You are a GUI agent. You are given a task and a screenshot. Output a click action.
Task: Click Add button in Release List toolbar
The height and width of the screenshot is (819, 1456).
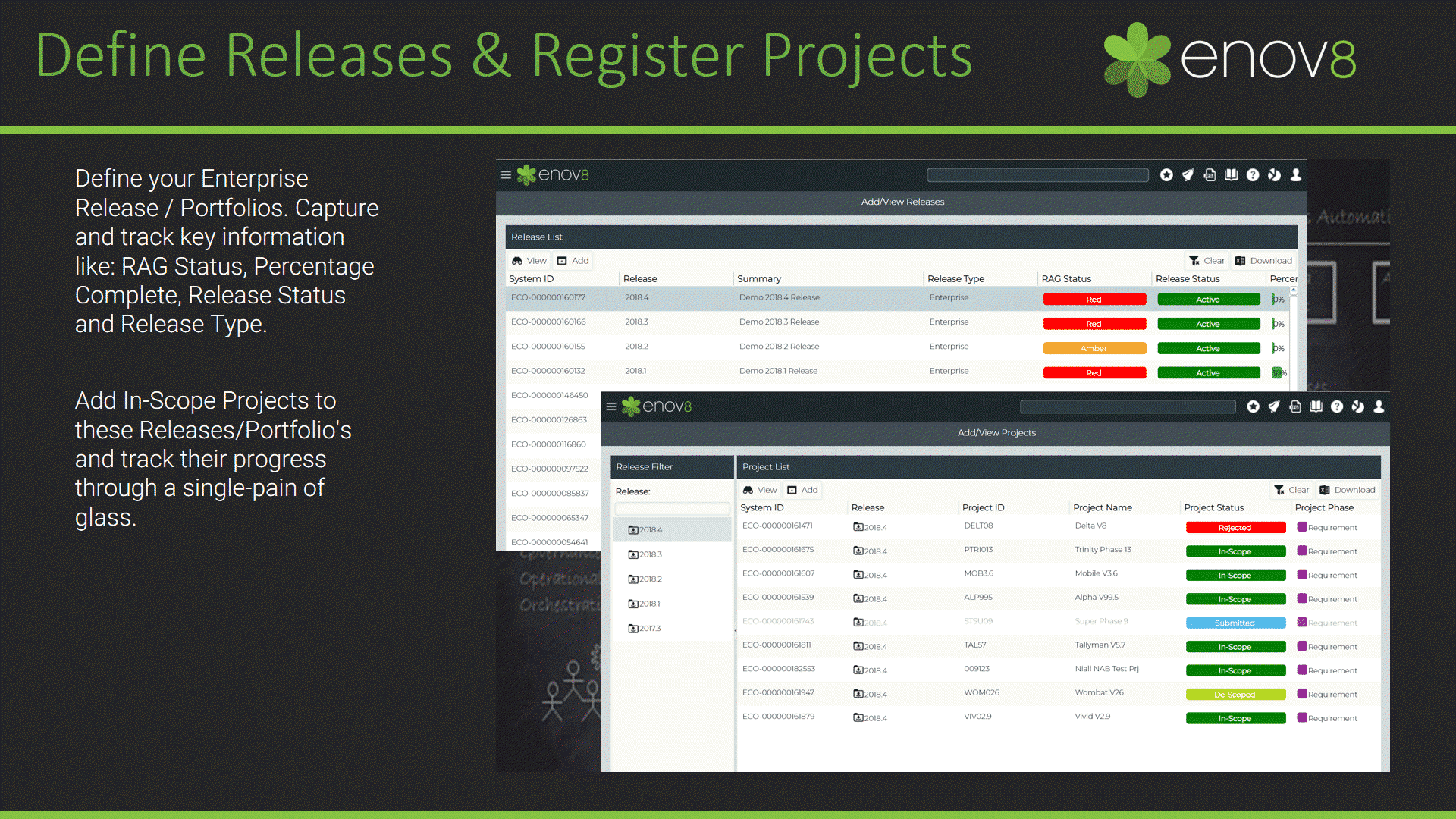[x=573, y=261]
